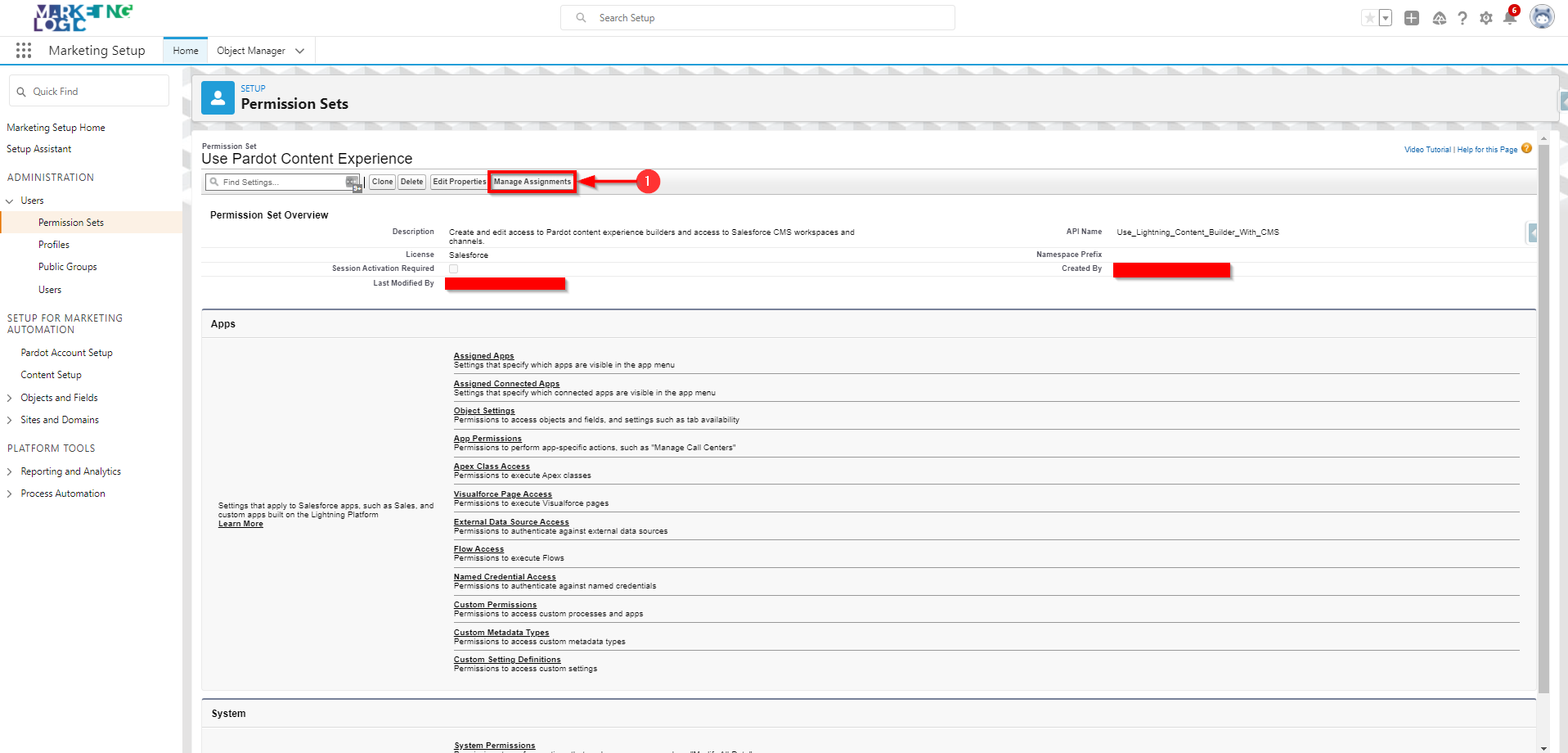Viewport: 1568px width, 753px height.
Task: Expand the Reporting and Analytics section
Action: point(10,471)
